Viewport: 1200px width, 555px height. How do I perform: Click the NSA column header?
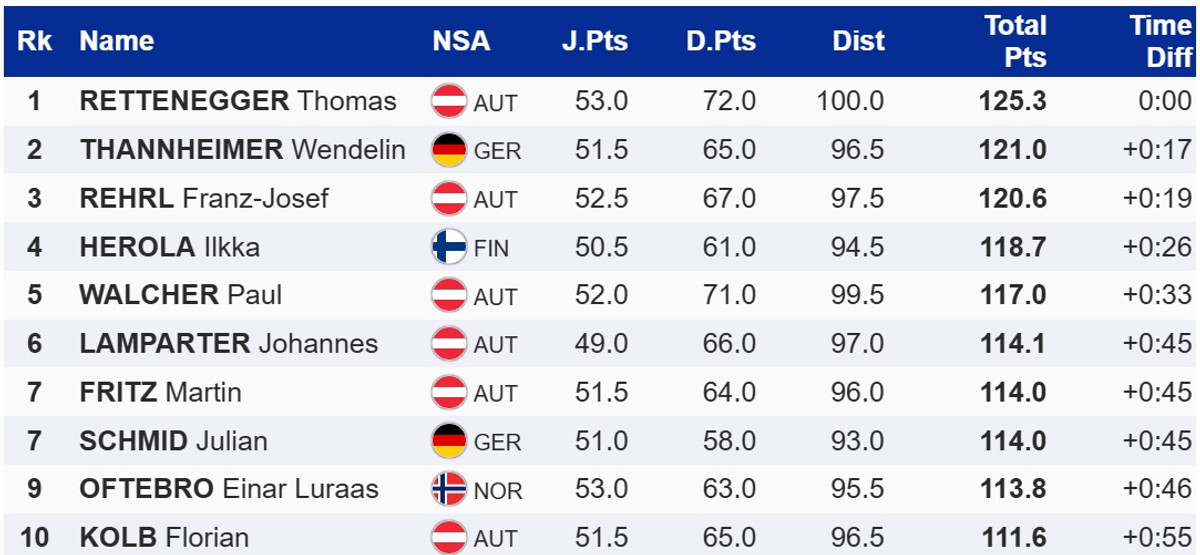461,41
